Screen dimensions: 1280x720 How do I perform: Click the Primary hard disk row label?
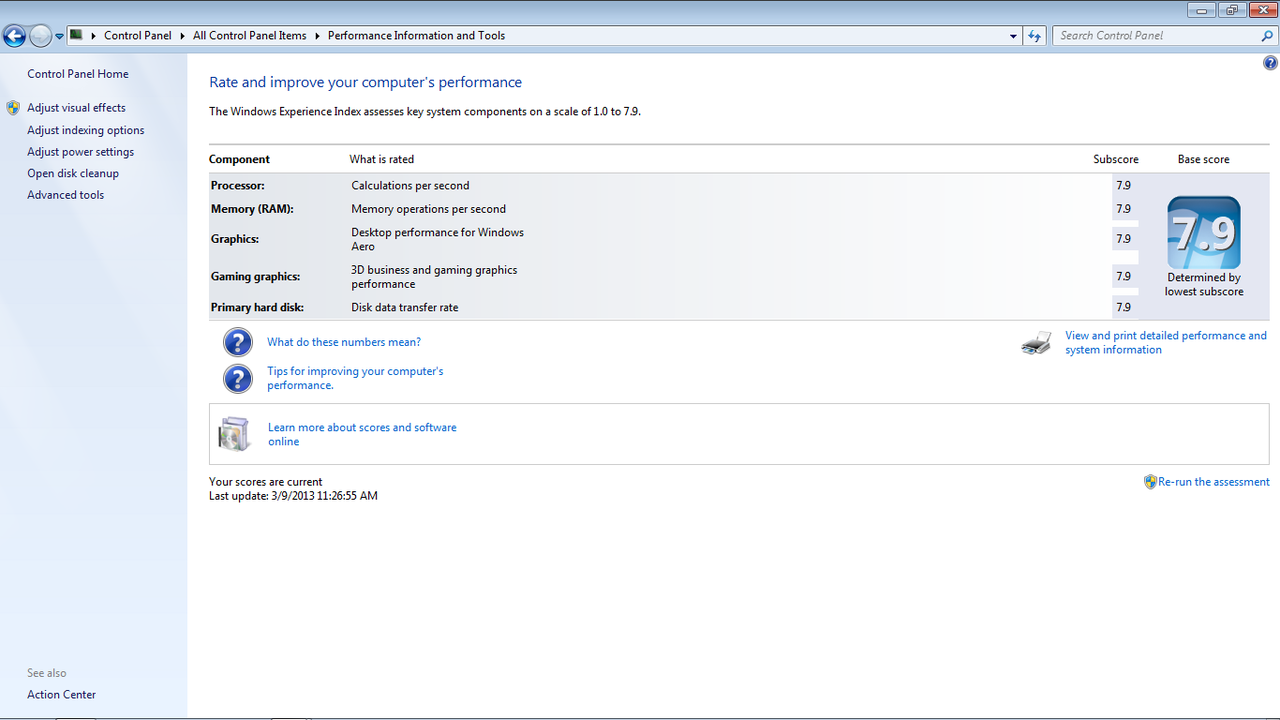click(257, 308)
